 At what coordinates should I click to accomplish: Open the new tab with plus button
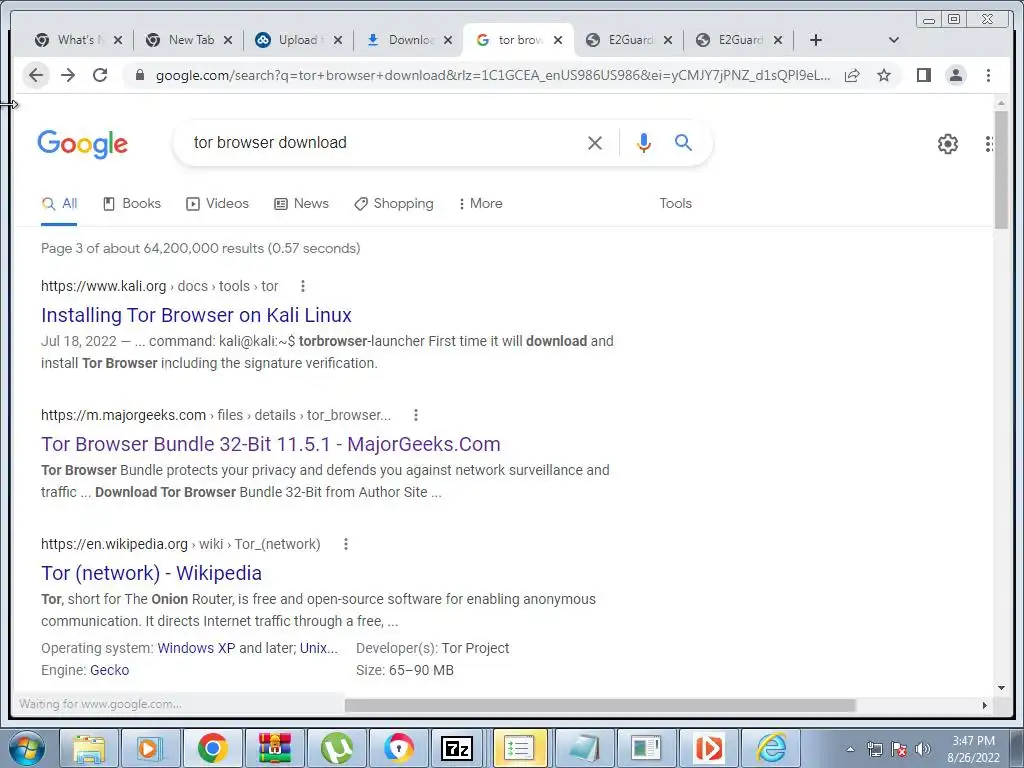click(x=816, y=40)
